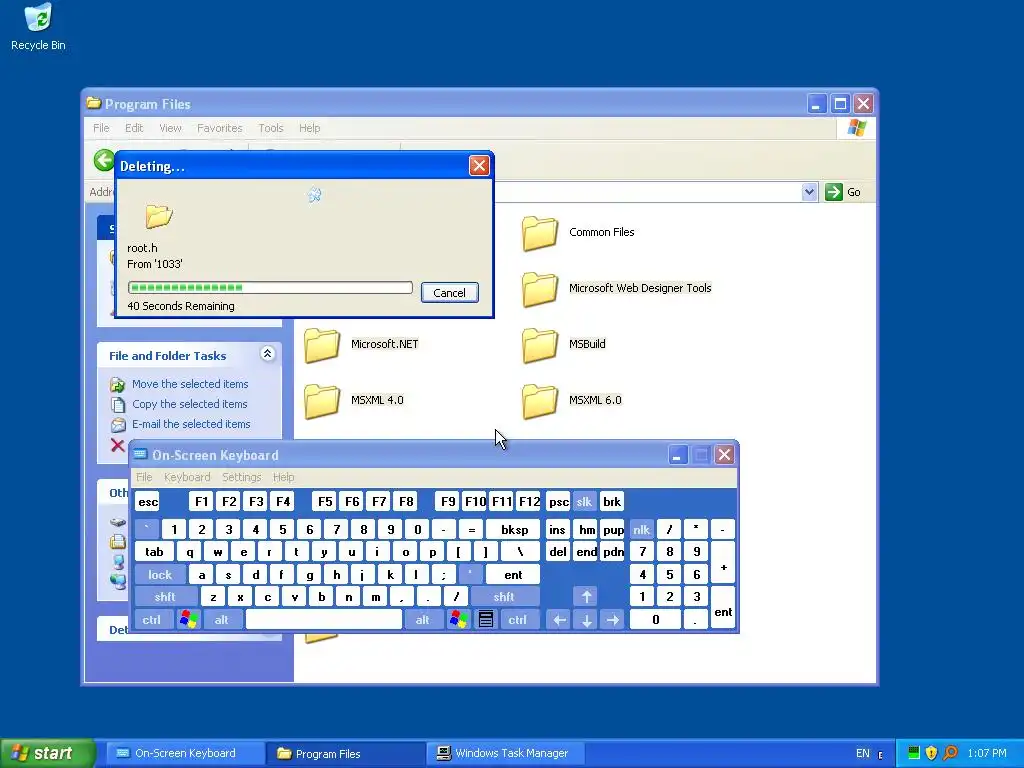Click the deletion progress bar
This screenshot has width=1024, height=768.
pyautogui.click(x=270, y=287)
